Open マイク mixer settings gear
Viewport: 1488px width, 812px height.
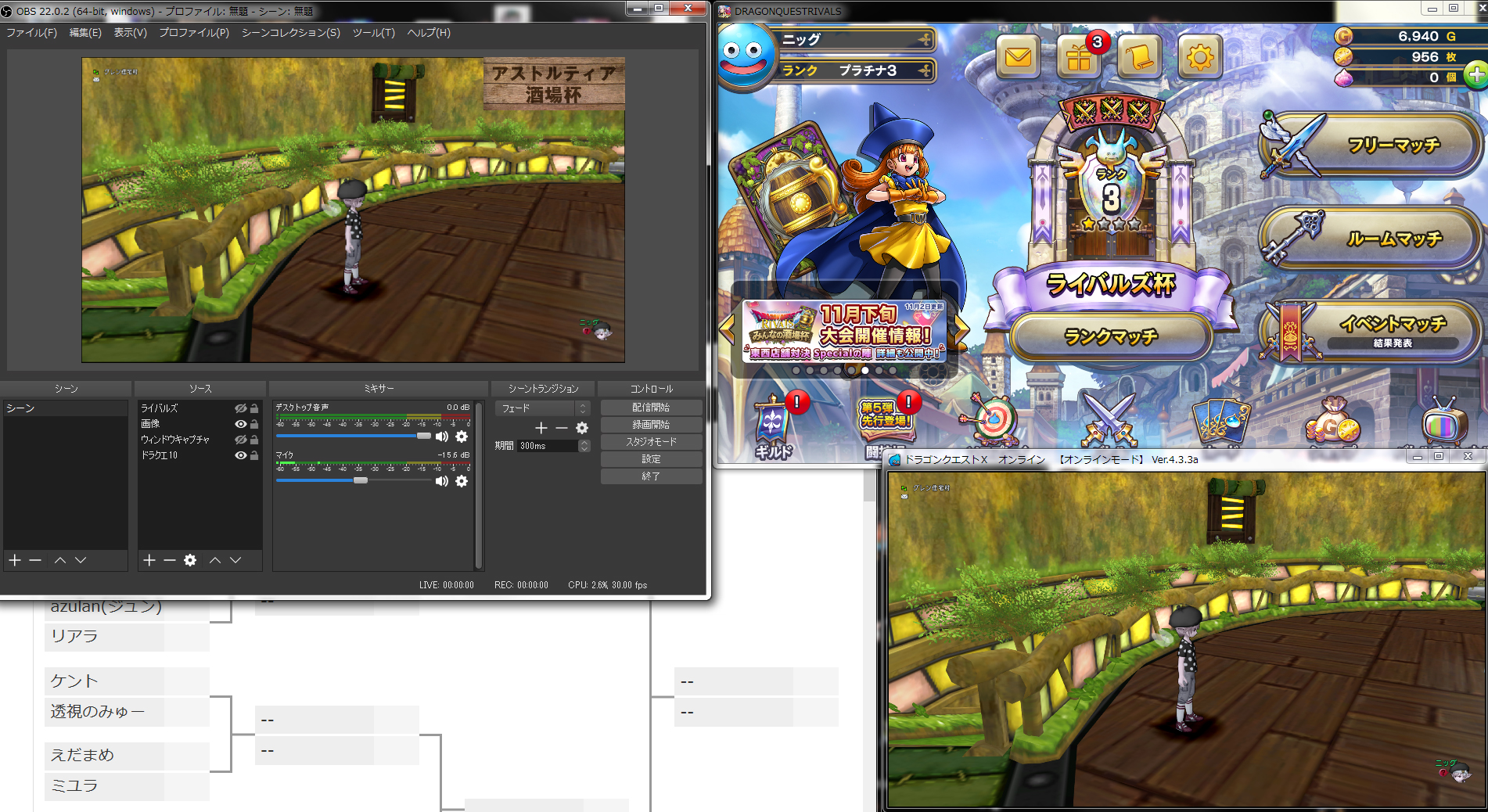pos(462,481)
